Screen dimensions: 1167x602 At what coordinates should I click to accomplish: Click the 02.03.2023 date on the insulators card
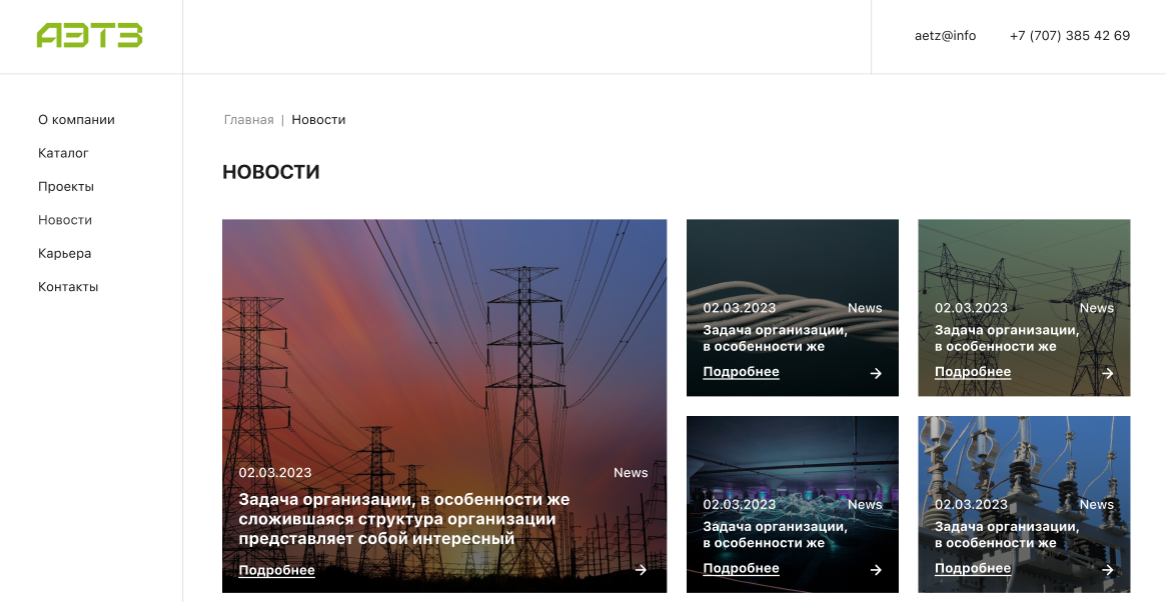(971, 505)
